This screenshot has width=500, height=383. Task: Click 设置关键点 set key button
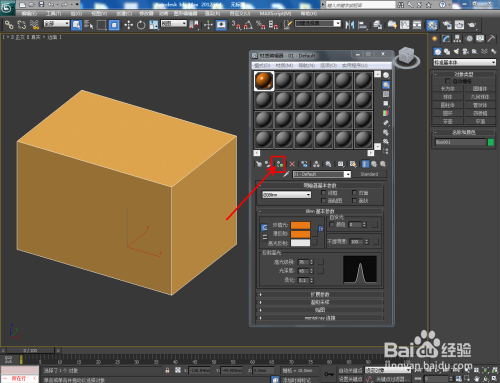(x=350, y=379)
